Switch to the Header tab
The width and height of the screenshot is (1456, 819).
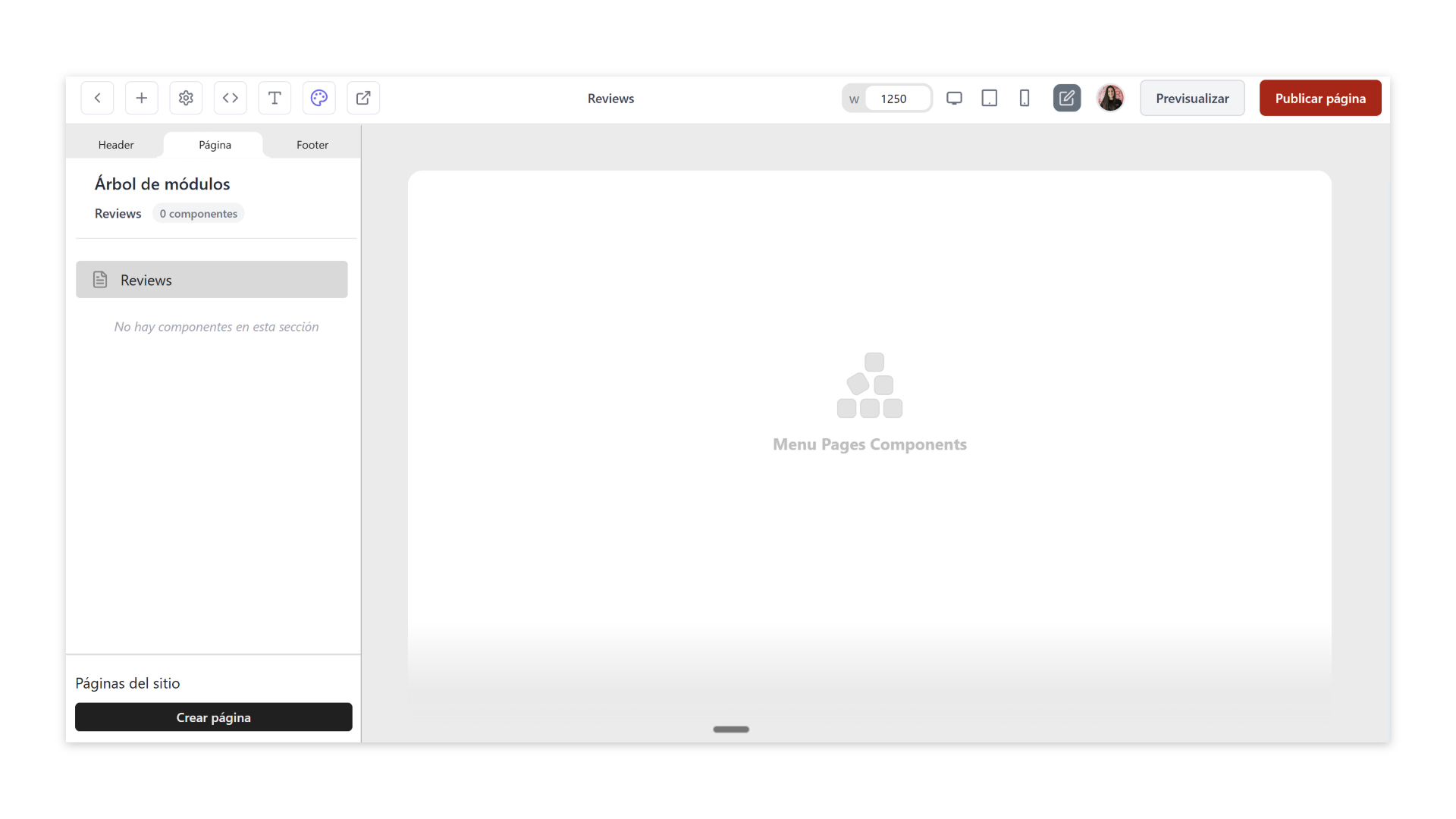point(116,145)
